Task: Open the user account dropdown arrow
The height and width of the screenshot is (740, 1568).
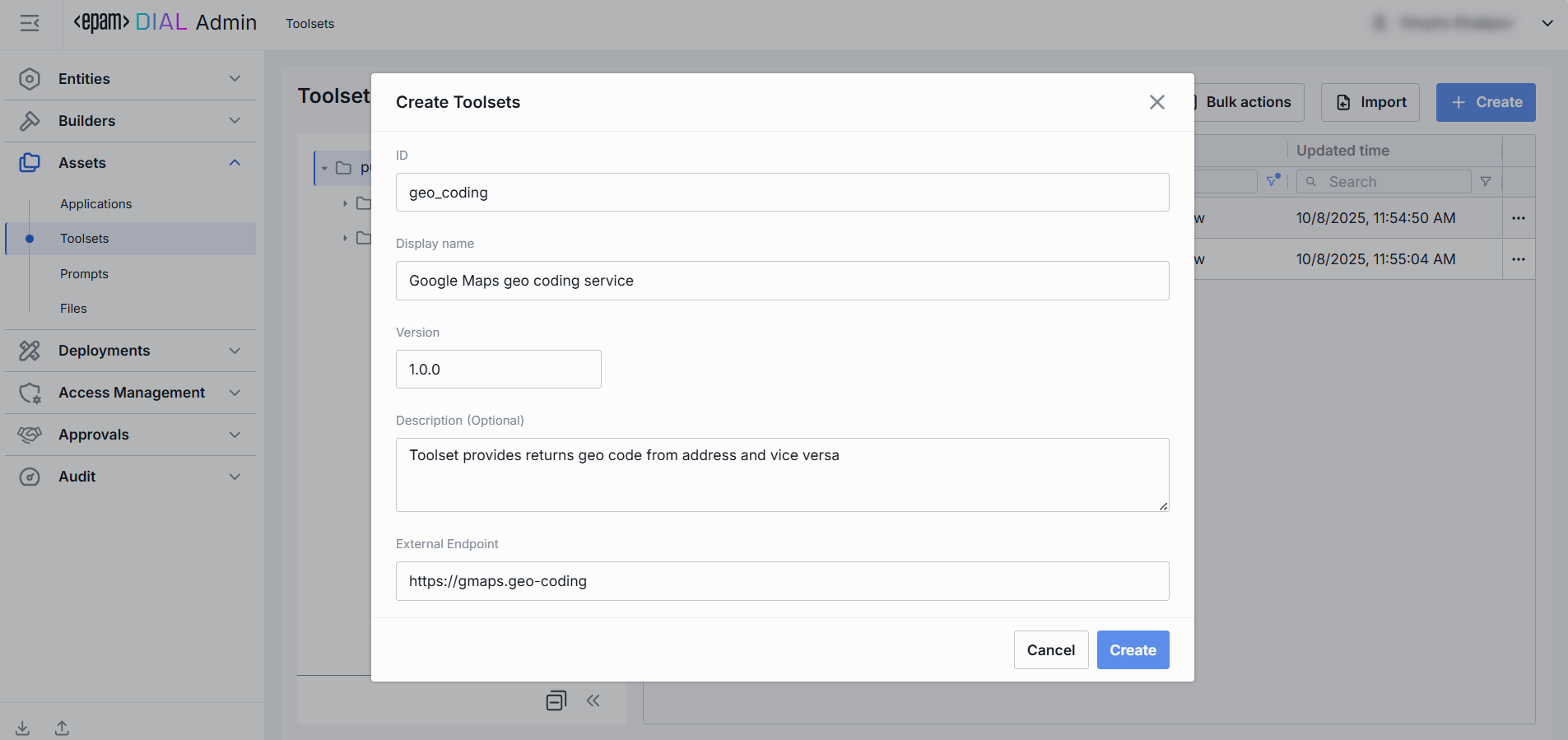Action: 1547,23
